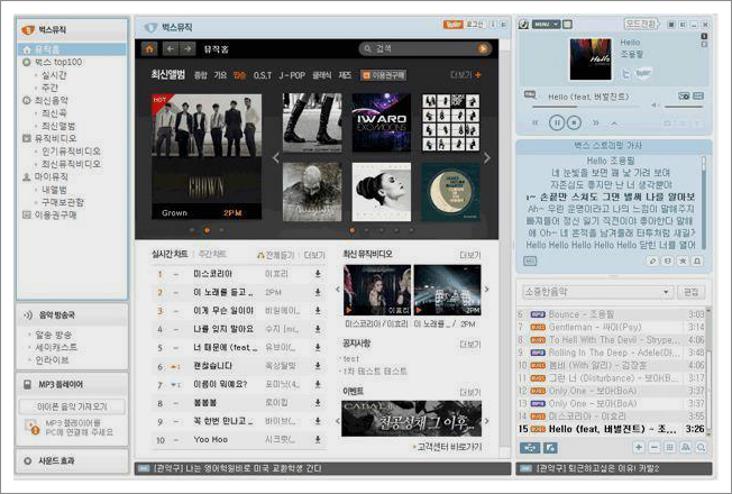The width and height of the screenshot is (732, 494).
Task: Seek using the song progress bar
Action: click(x=586, y=107)
